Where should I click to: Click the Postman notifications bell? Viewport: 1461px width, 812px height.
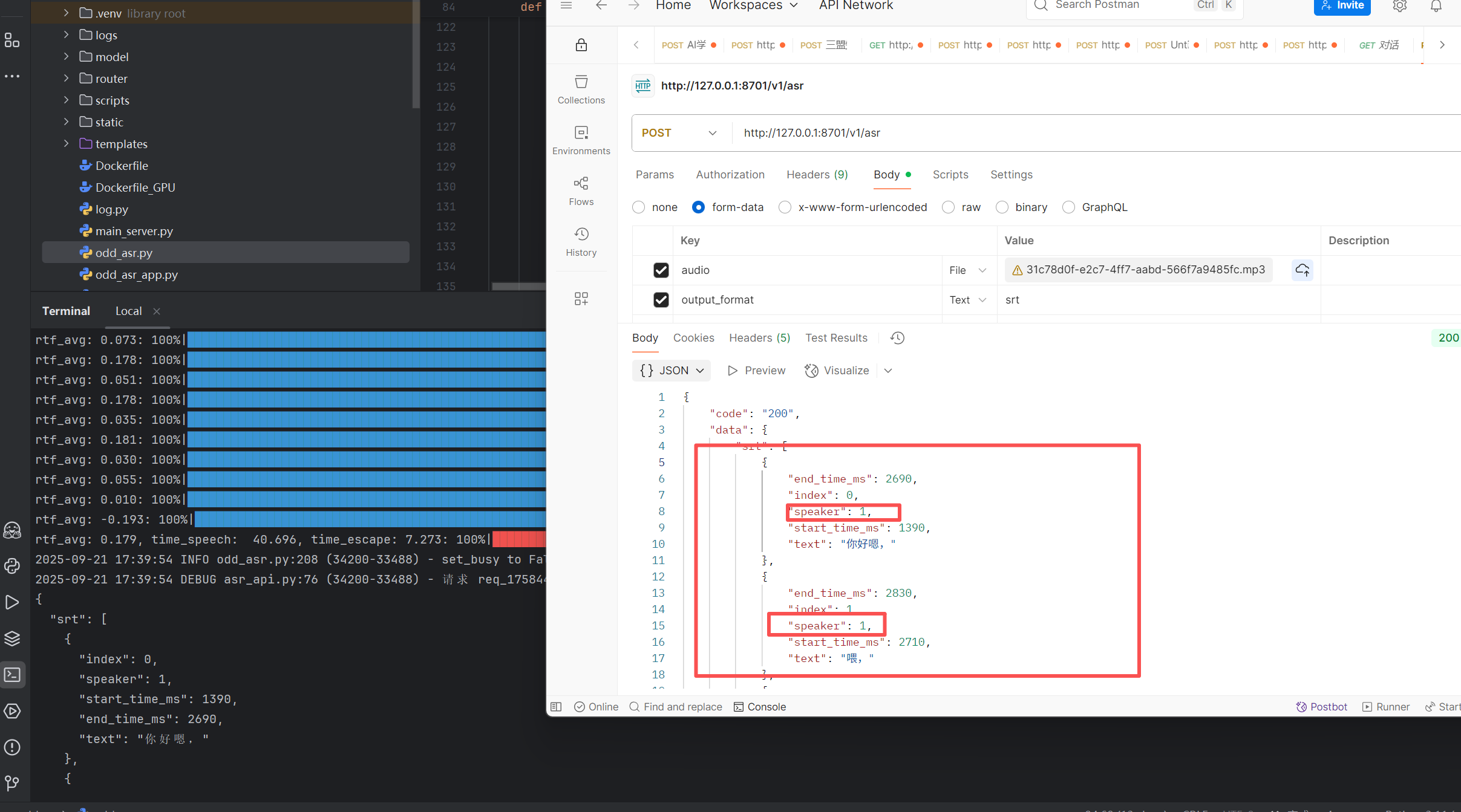[1436, 6]
